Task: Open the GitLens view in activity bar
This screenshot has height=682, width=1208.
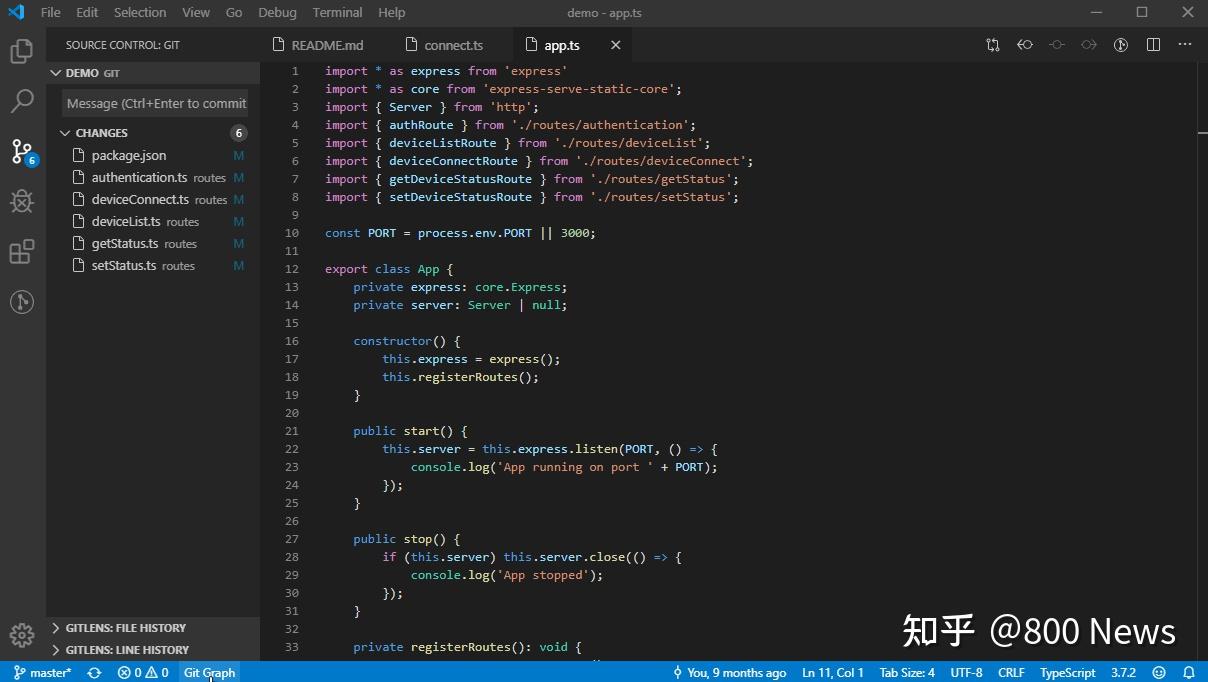Action: coord(22,301)
